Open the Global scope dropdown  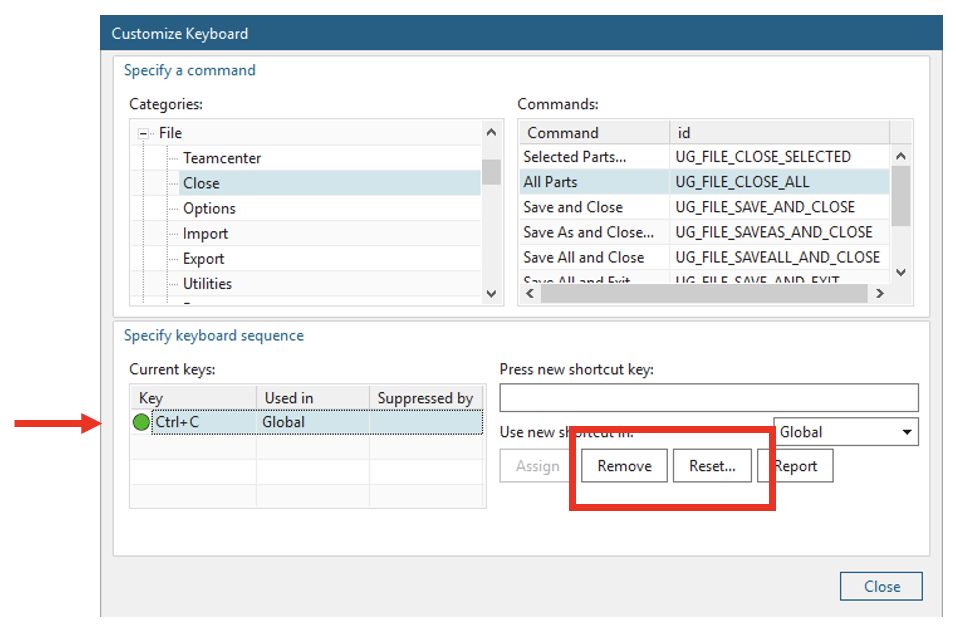coord(846,432)
